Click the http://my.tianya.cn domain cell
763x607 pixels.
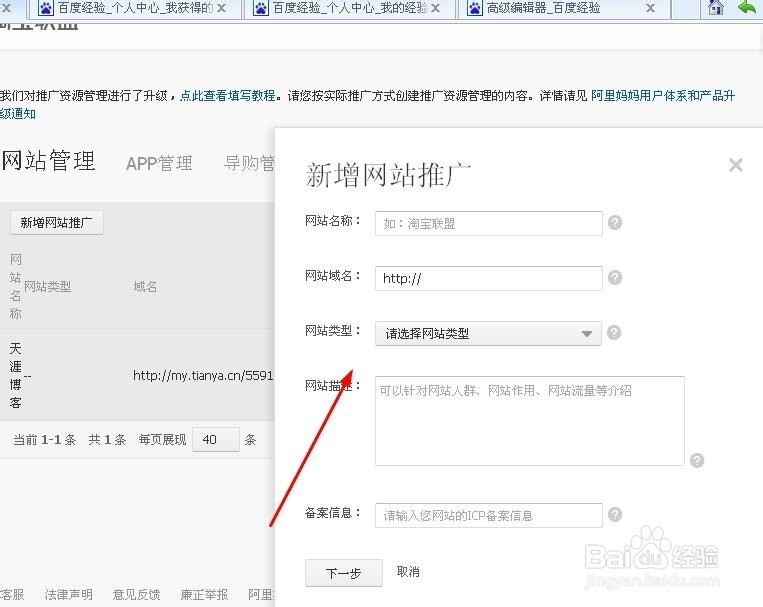[x=203, y=375]
